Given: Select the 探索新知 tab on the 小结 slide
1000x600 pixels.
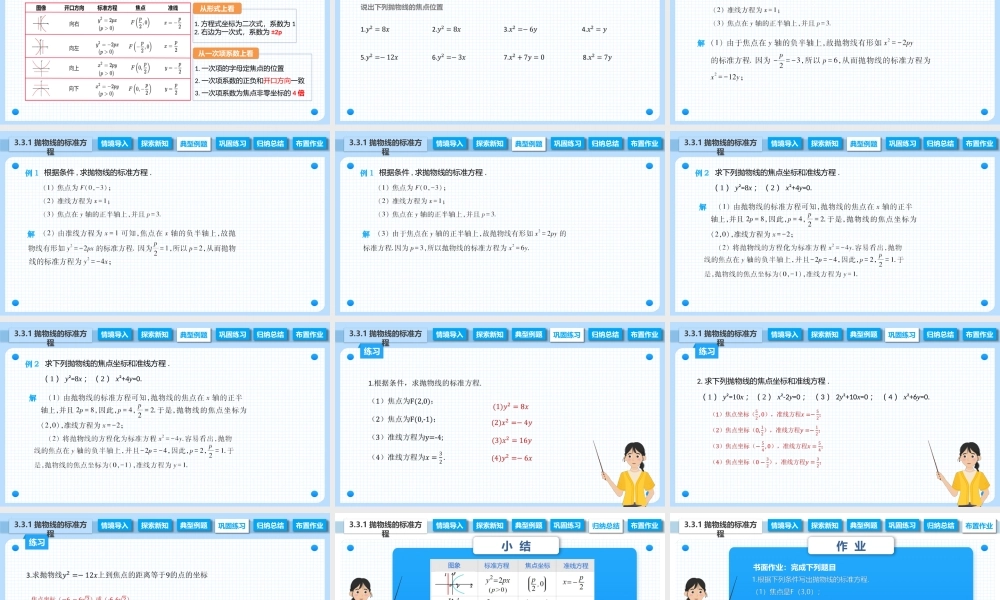Looking at the screenshot, I should (x=489, y=525).
